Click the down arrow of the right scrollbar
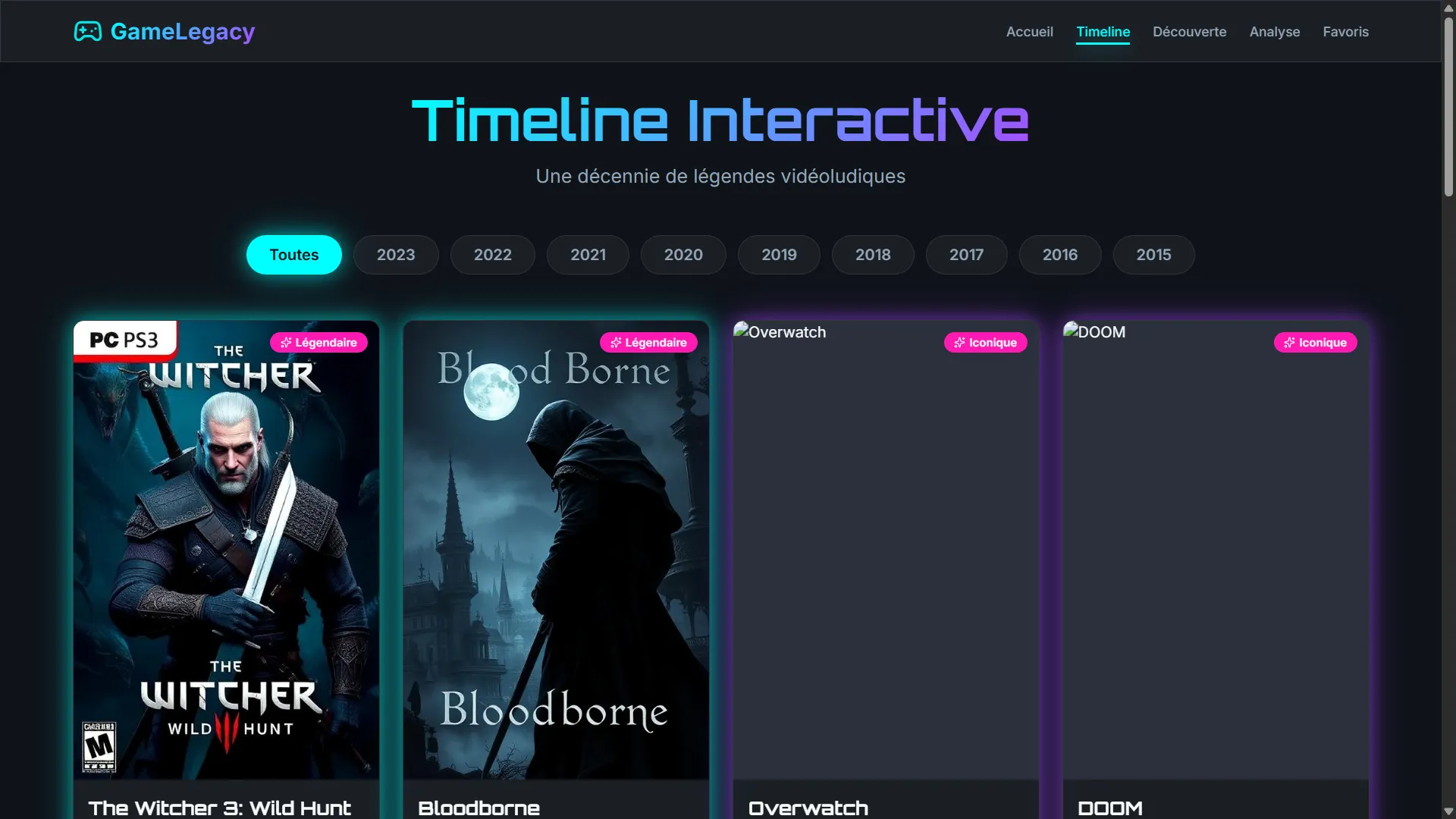1456x819 pixels. point(1449,811)
